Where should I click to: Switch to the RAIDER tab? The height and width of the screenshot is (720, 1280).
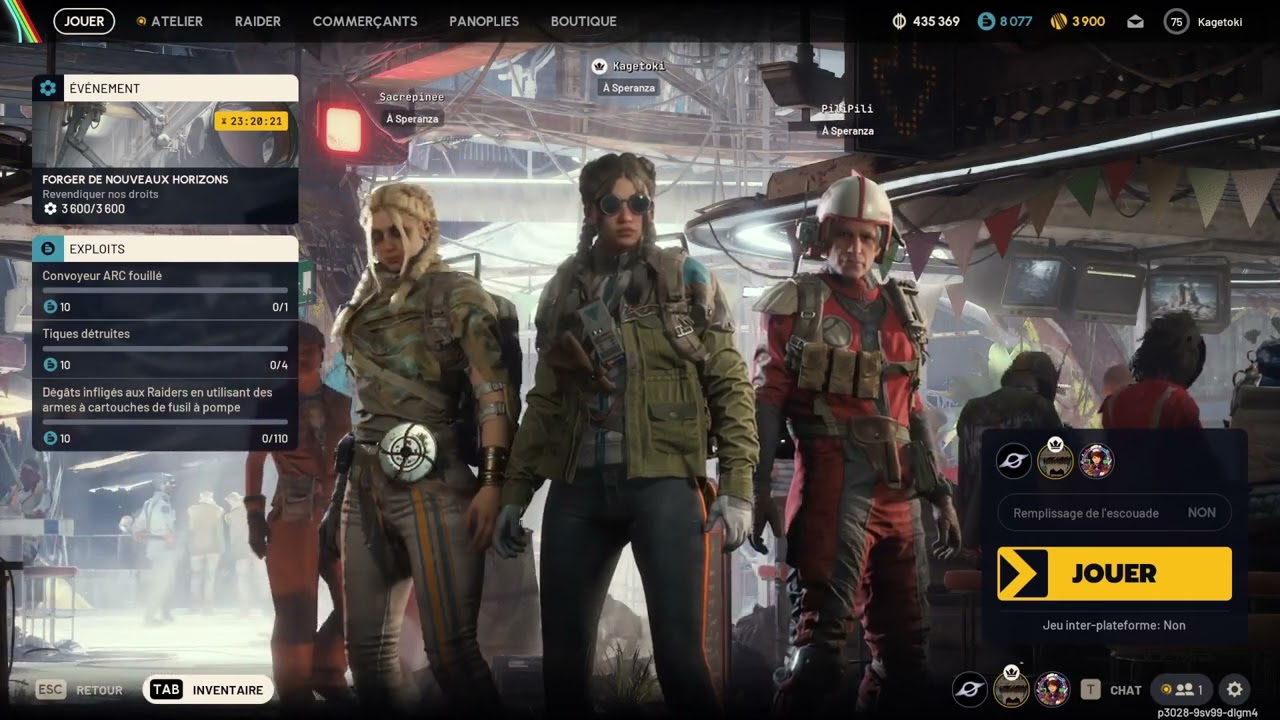[258, 21]
